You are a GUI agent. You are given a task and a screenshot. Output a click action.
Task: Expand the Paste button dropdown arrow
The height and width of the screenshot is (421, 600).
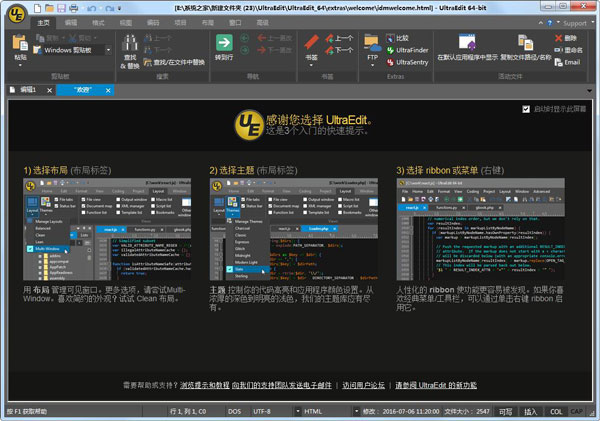pyautogui.click(x=20, y=65)
